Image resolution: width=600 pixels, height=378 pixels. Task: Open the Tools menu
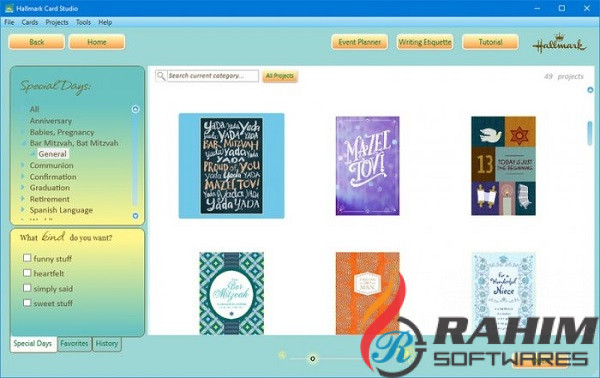[x=83, y=22]
